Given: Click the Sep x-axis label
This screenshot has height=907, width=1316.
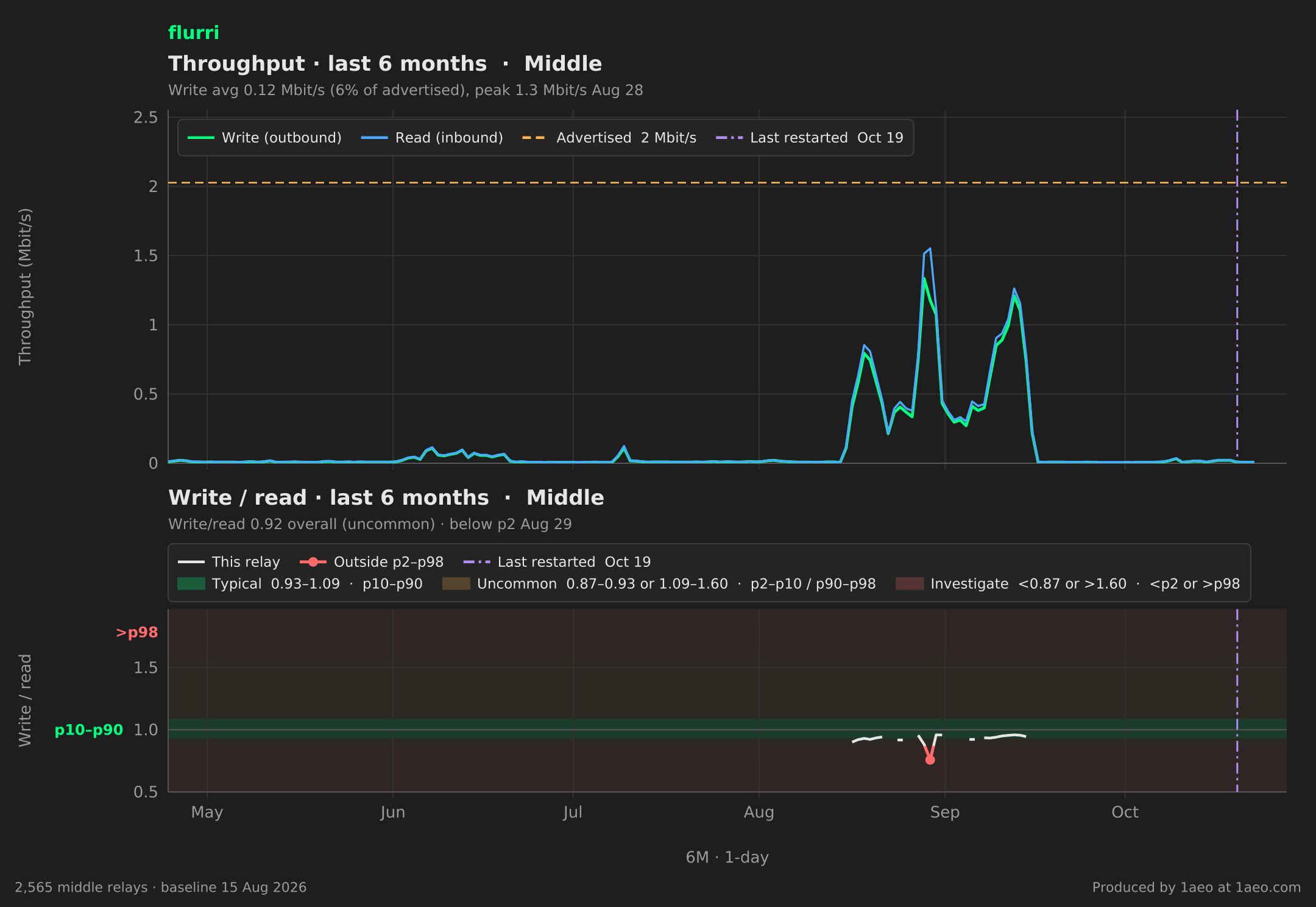Looking at the screenshot, I should coord(945,813).
